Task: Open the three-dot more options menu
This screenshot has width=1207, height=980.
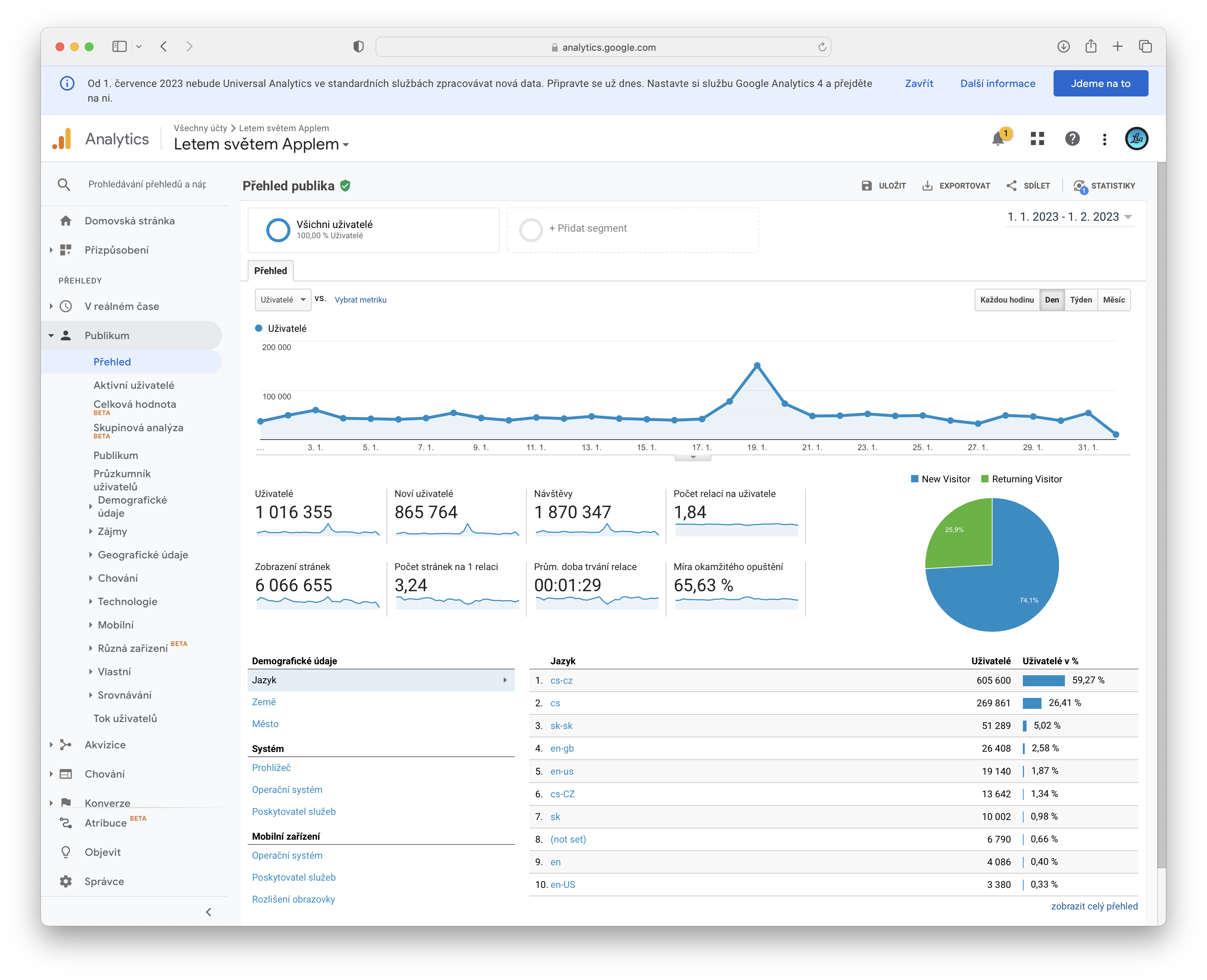Action: [x=1104, y=140]
